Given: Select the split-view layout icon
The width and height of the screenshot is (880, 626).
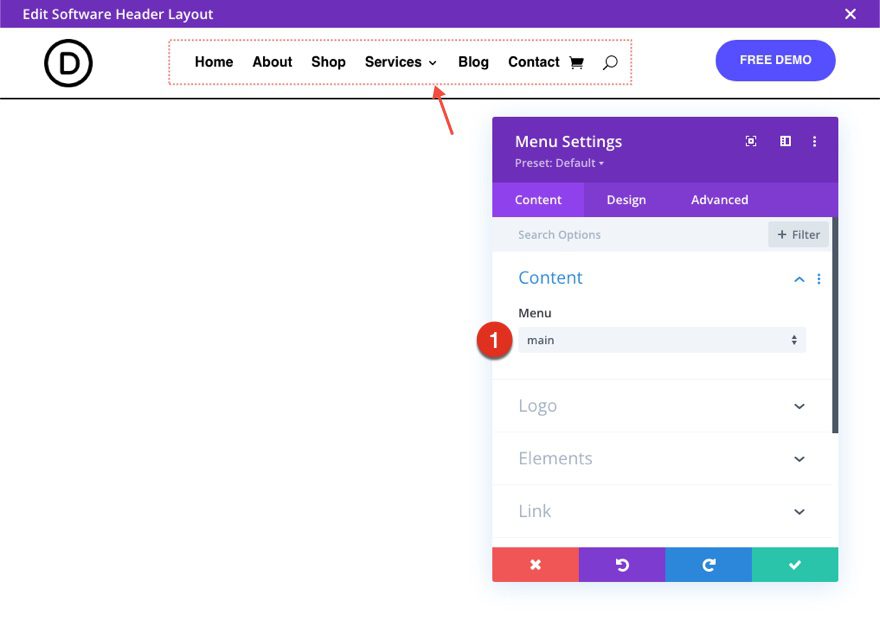Looking at the screenshot, I should tap(785, 141).
